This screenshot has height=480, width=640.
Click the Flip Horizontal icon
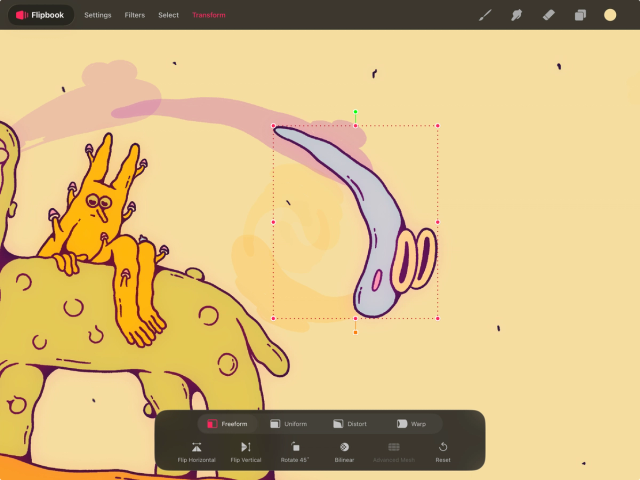click(x=197, y=447)
